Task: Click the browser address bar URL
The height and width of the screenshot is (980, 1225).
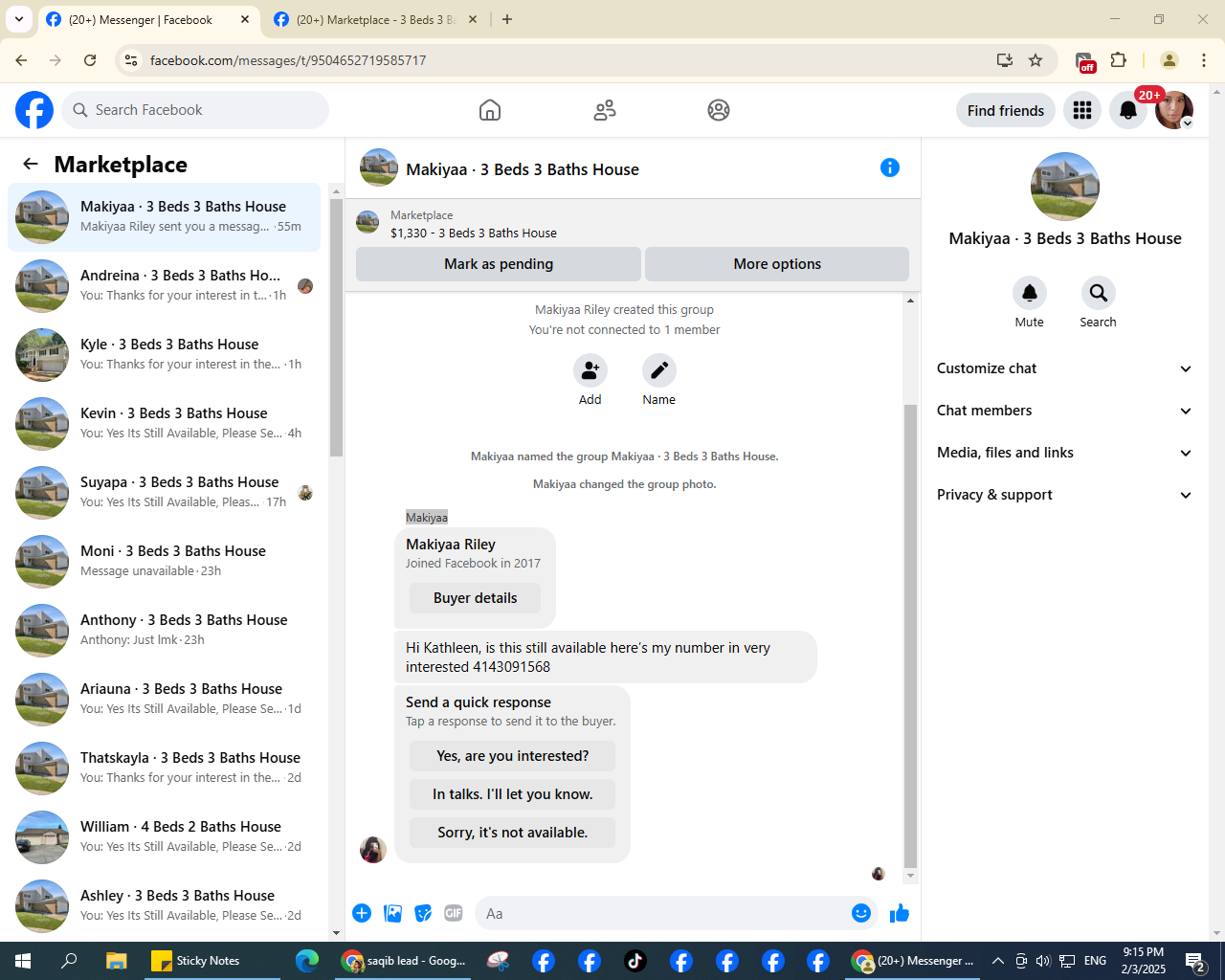Action: (288, 60)
